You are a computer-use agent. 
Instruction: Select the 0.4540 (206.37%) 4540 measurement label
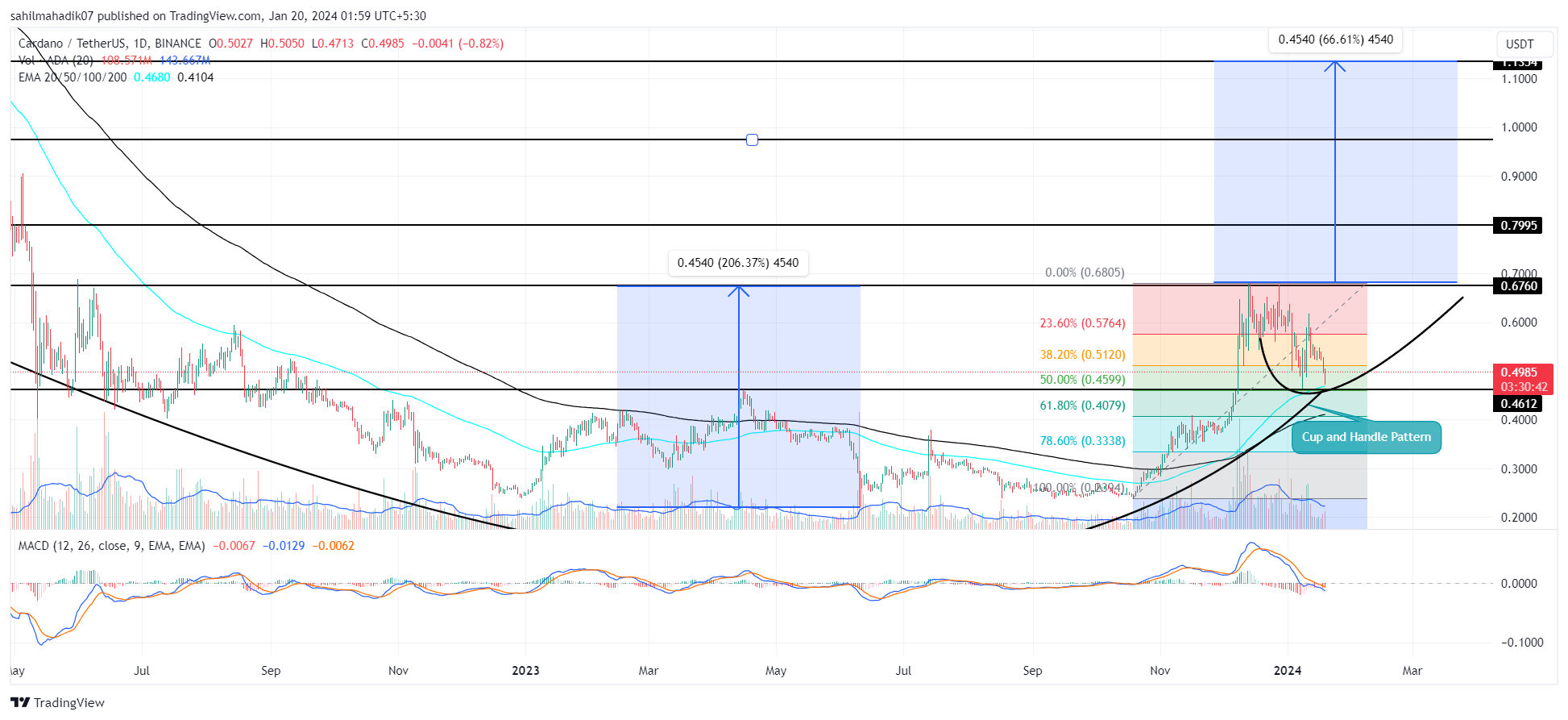pos(738,263)
